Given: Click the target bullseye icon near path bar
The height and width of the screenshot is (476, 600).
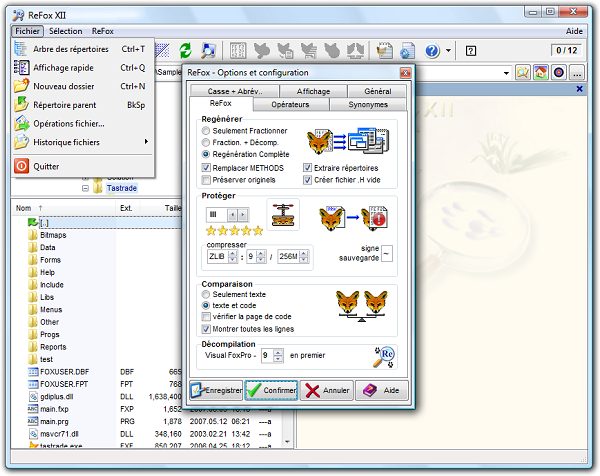Looking at the screenshot, I should 559,72.
